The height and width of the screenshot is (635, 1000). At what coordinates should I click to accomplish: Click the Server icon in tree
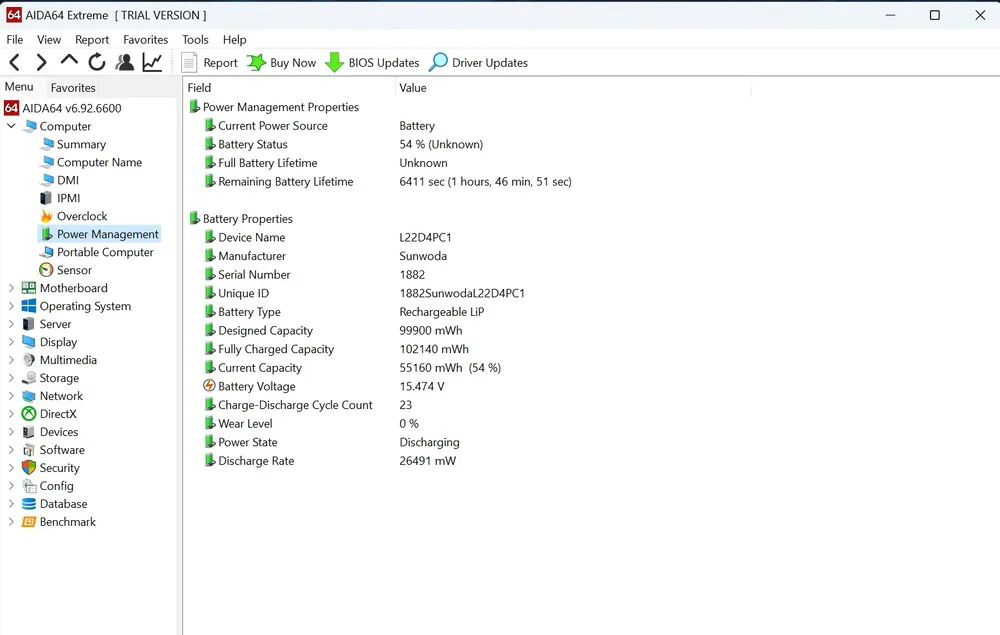tap(29, 324)
